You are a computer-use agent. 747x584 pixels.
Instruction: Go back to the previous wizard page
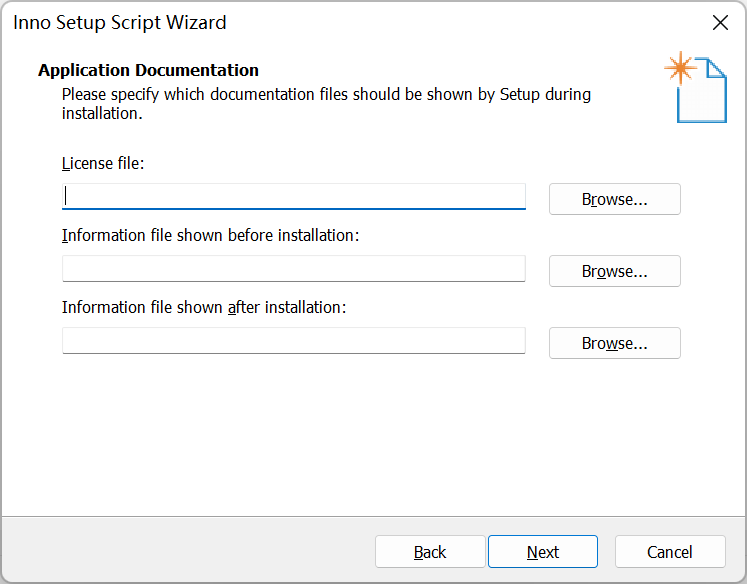[x=430, y=552]
